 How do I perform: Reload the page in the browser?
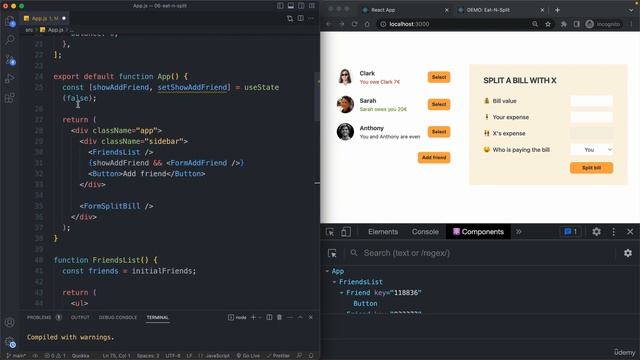pyautogui.click(x=354, y=24)
